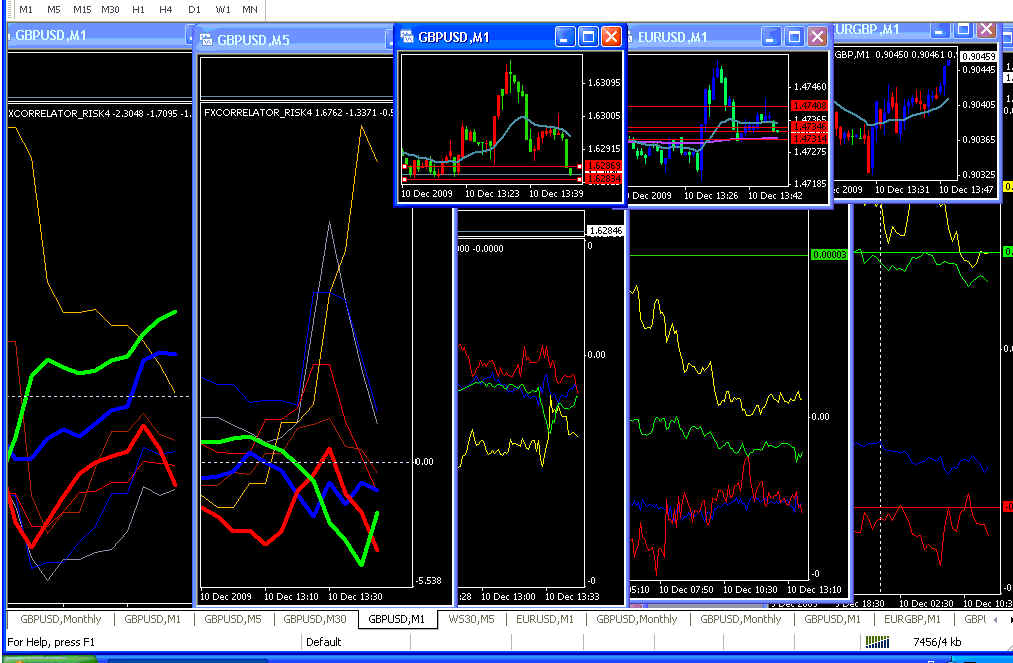This screenshot has height=663, width=1013.
Task: Switch chart to M5 timeframe in toolbar
Action: (x=54, y=9)
